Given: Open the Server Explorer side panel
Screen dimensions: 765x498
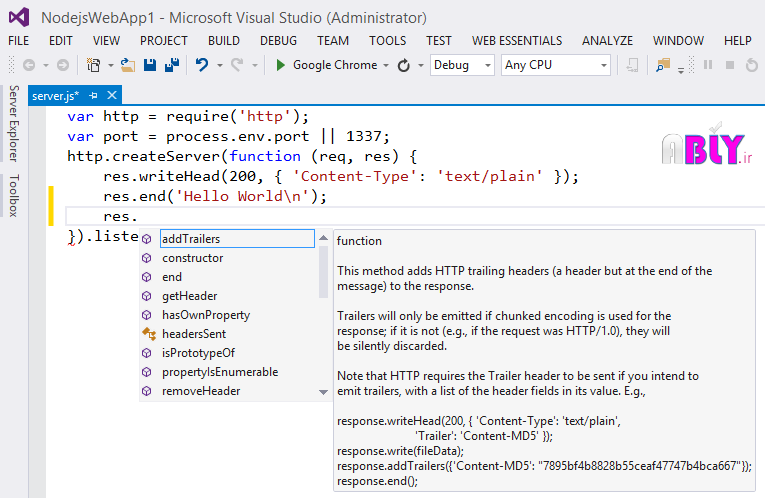Looking at the screenshot, I should pos(14,123).
